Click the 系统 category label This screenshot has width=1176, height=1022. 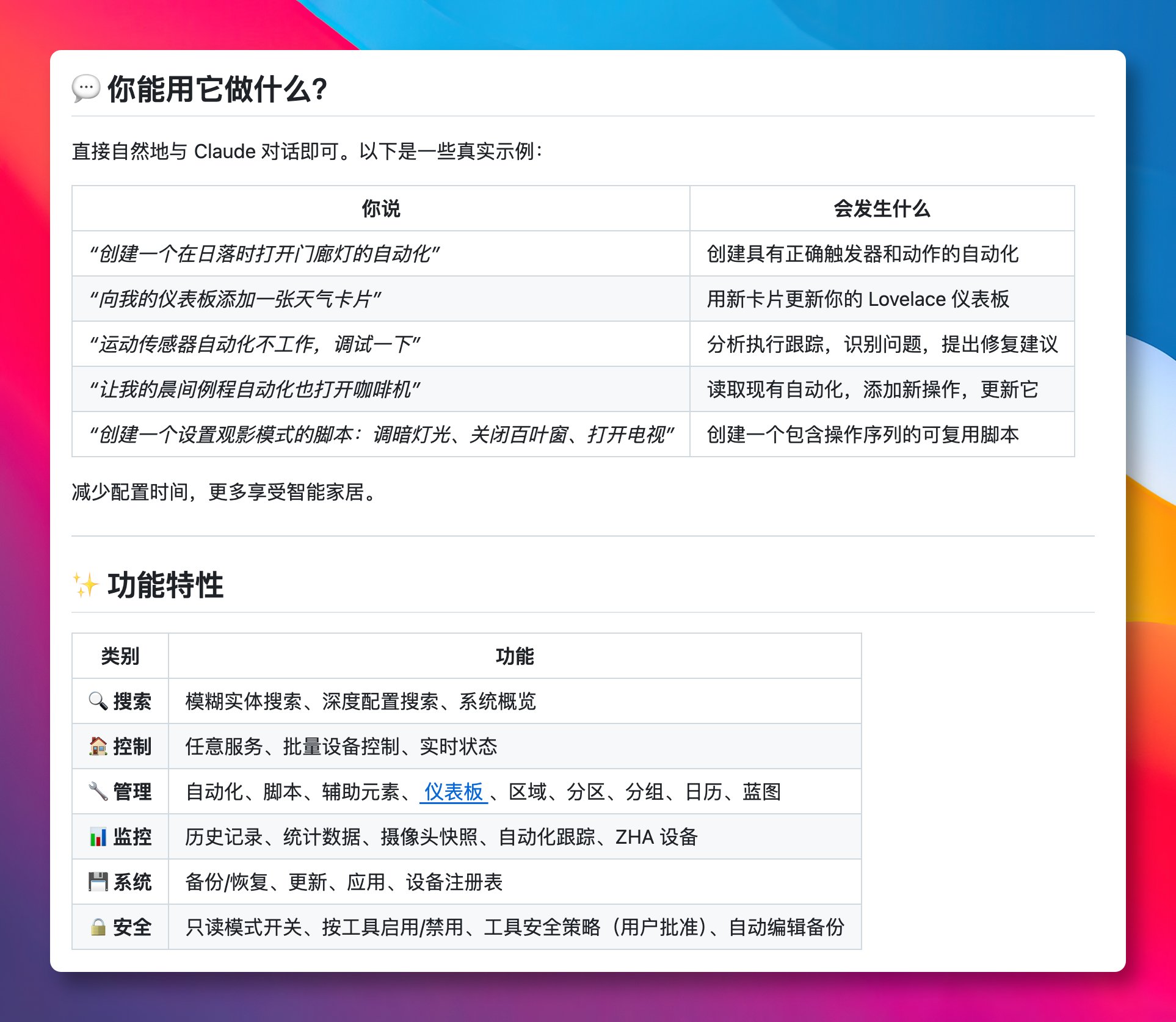[x=132, y=882]
